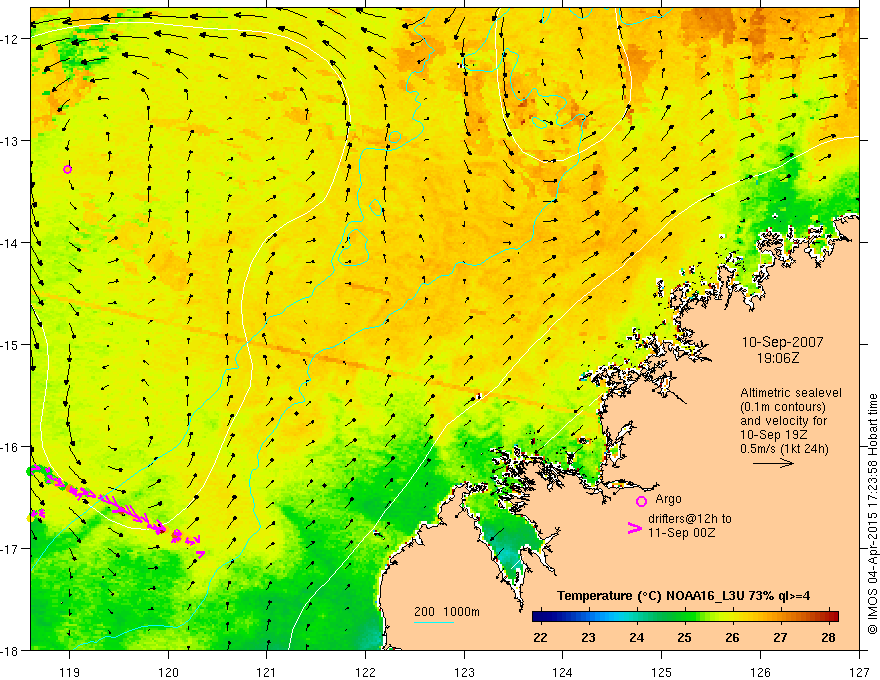This screenshot has height=680, width=880.
Task: Click color bar tick label 25
Action: [x=684, y=637]
